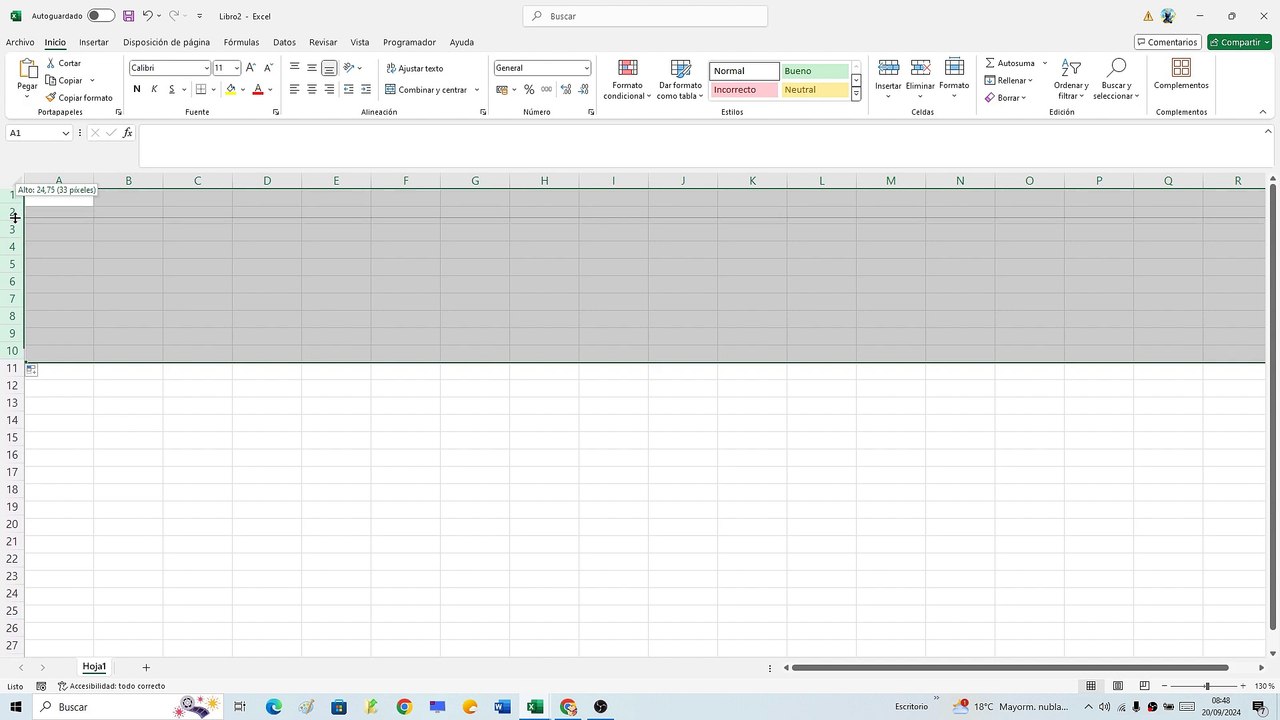
Task: Click the Dar formato como tabla icon
Action: point(680,68)
